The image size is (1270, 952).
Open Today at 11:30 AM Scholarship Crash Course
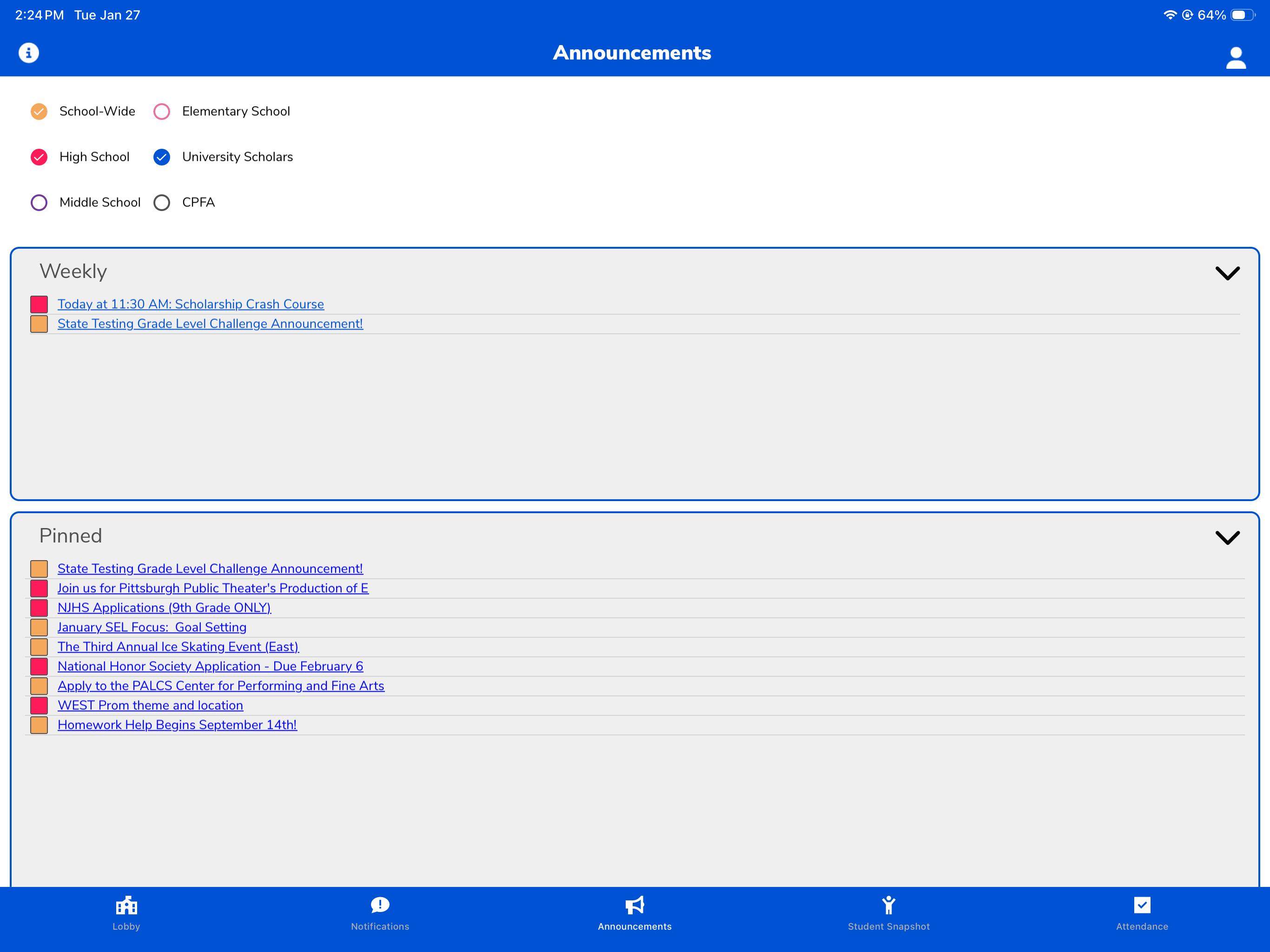coord(191,304)
